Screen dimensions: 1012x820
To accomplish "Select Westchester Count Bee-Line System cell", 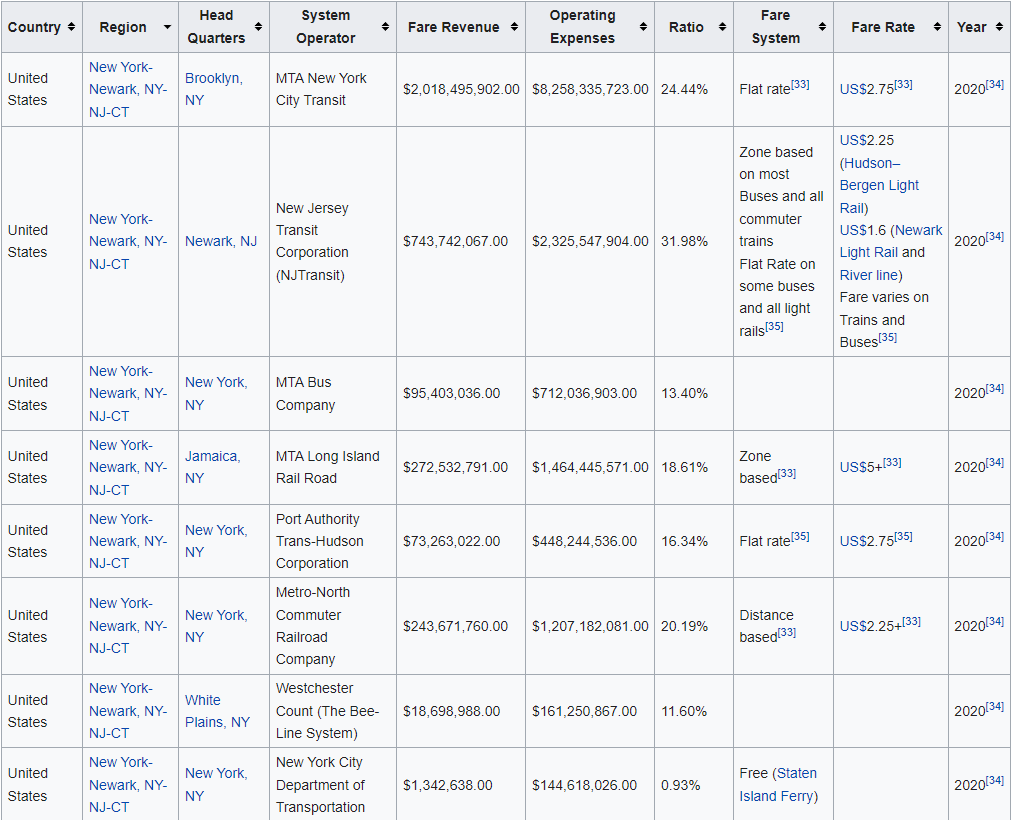I will click(x=333, y=711).
